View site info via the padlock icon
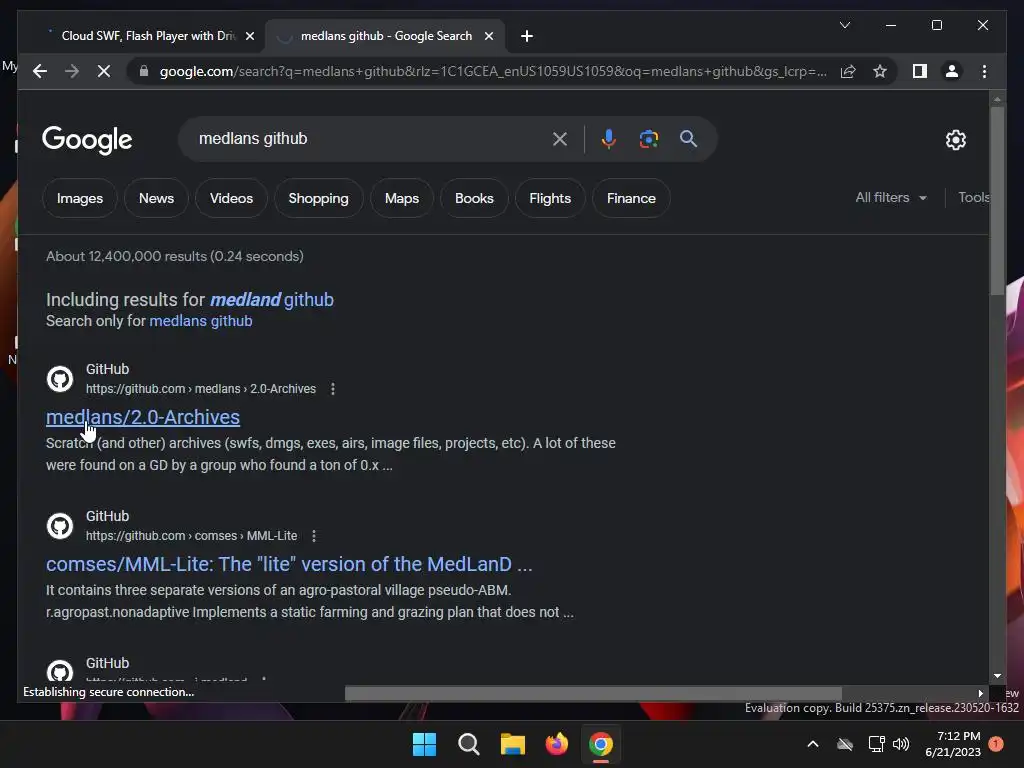 tap(144, 71)
